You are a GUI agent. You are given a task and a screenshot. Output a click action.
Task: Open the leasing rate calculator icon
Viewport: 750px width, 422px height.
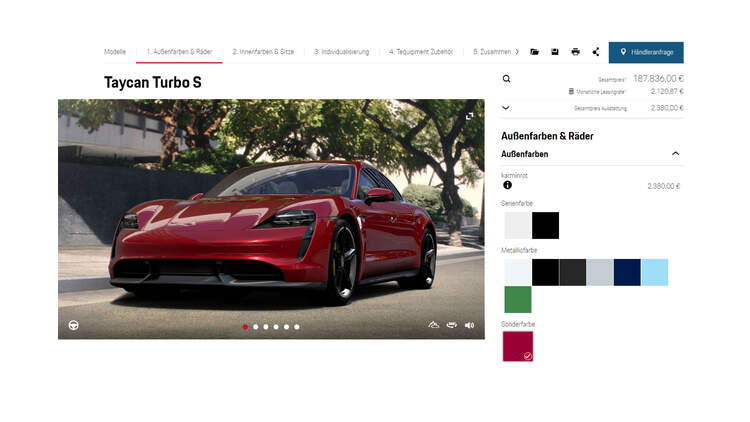(571, 91)
